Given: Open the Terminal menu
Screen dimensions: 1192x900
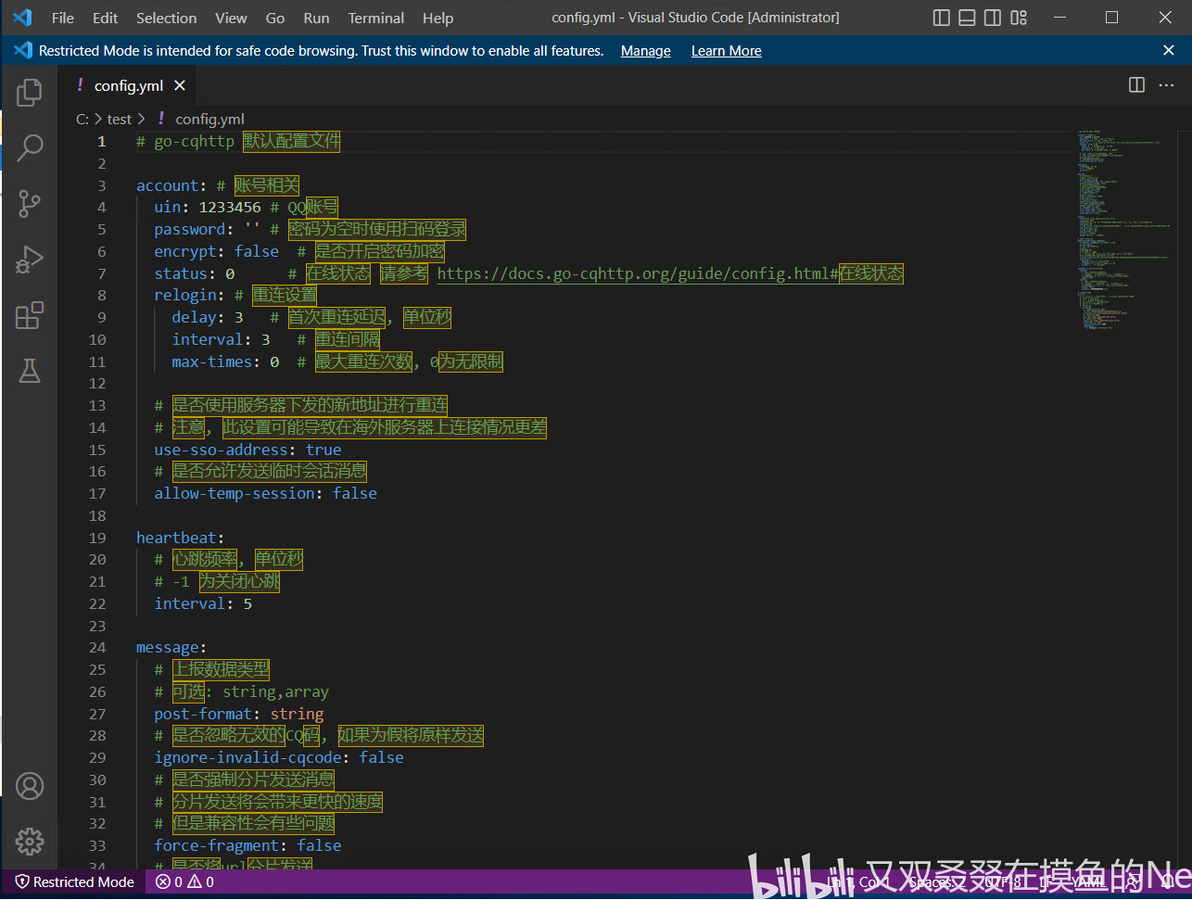Looking at the screenshot, I should (376, 18).
